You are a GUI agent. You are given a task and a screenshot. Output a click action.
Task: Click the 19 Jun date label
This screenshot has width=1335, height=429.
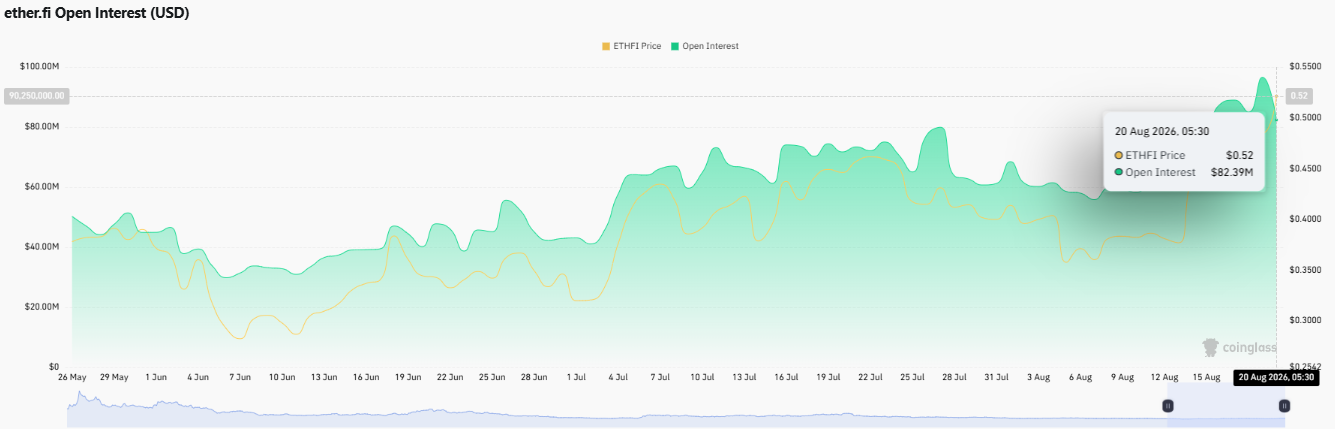(407, 377)
